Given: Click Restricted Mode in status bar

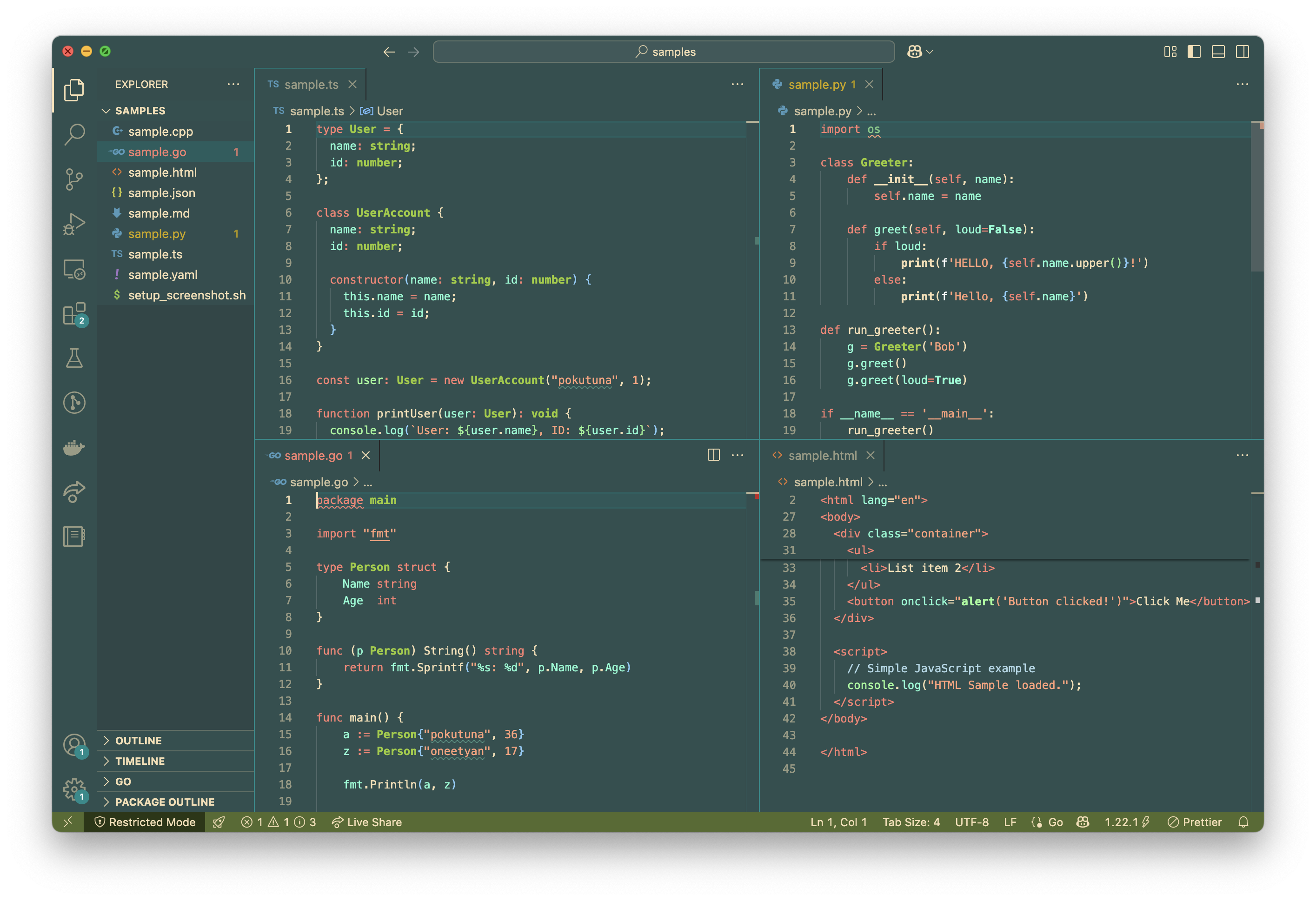Looking at the screenshot, I should click(x=145, y=821).
